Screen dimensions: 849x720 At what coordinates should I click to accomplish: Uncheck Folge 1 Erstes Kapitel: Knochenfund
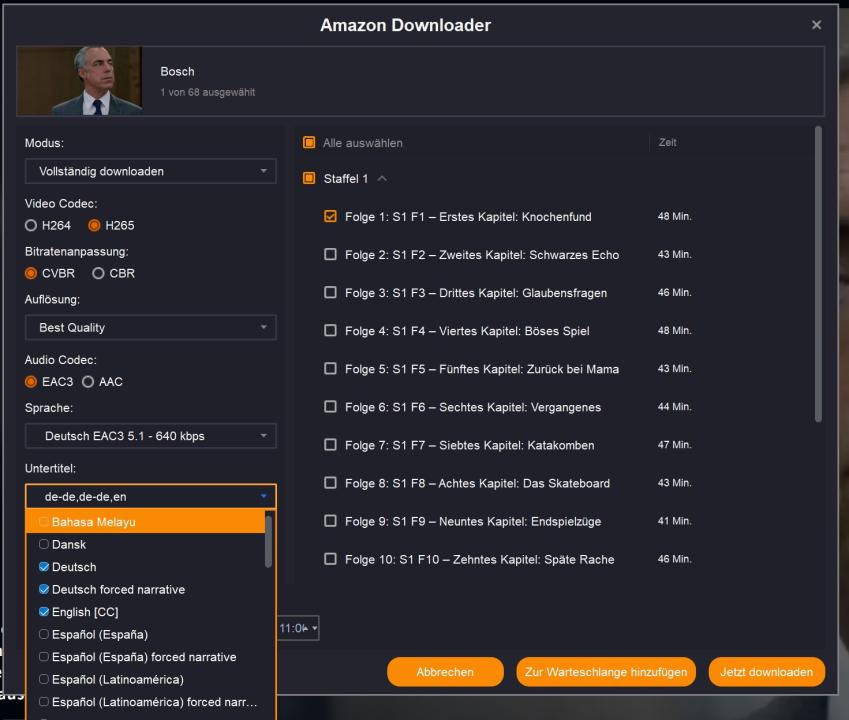coord(331,217)
